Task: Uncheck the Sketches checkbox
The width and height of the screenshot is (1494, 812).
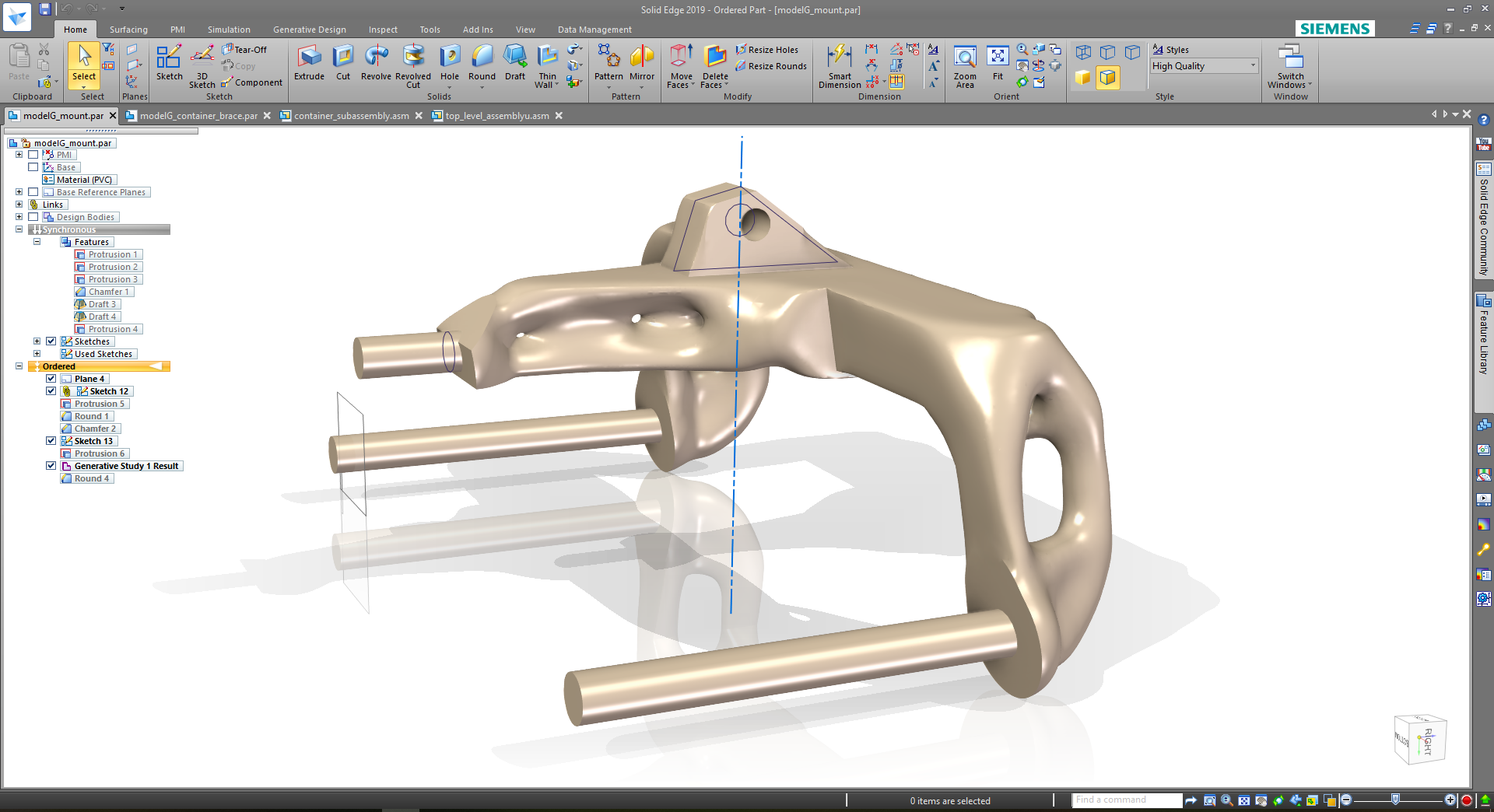Action: [x=51, y=341]
